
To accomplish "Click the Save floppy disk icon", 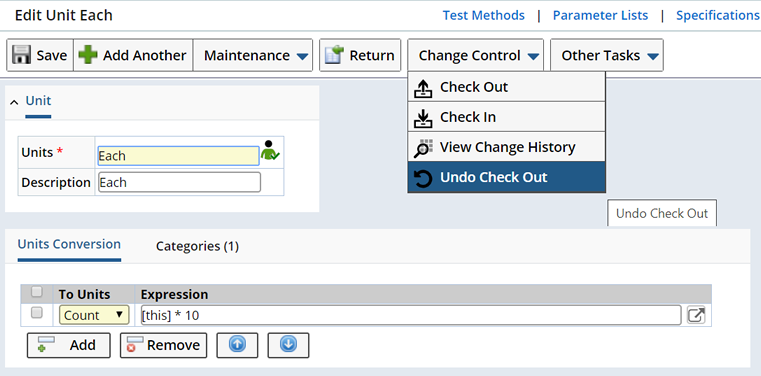I will [x=21, y=55].
